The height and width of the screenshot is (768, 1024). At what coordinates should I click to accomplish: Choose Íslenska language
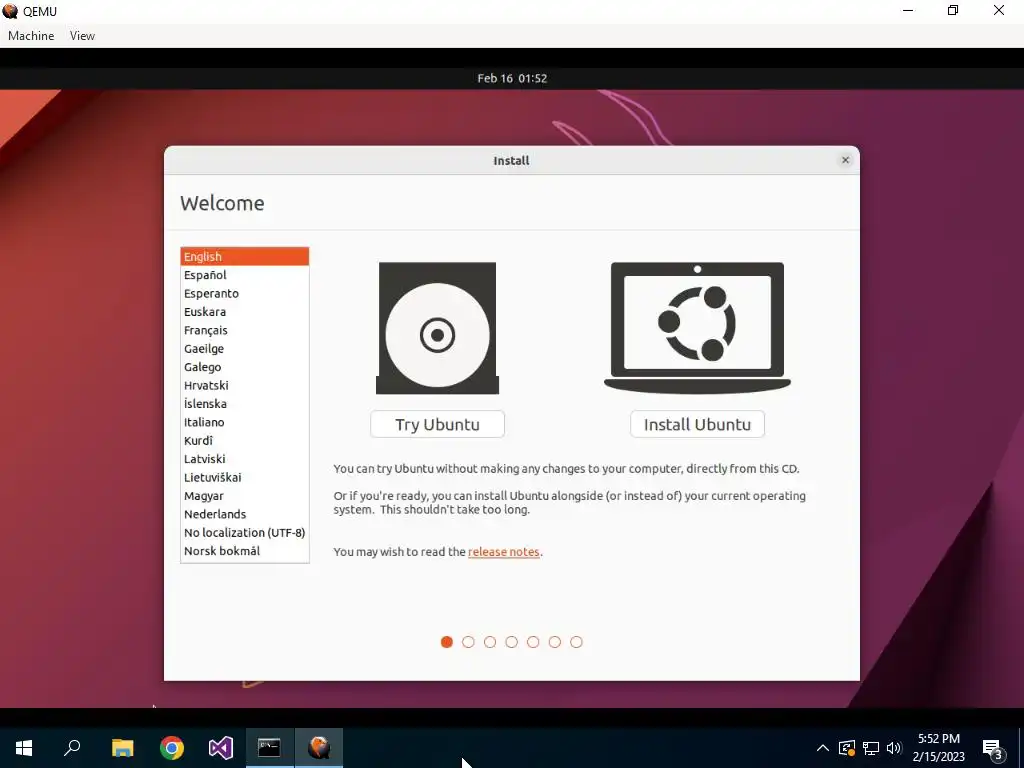245,404
